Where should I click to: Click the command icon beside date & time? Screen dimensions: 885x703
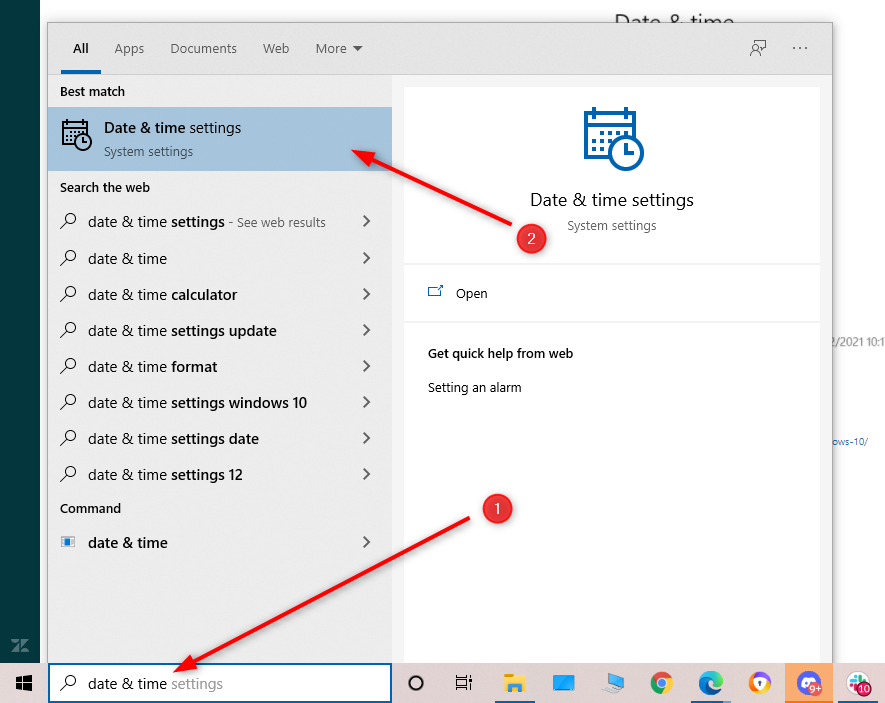68,542
